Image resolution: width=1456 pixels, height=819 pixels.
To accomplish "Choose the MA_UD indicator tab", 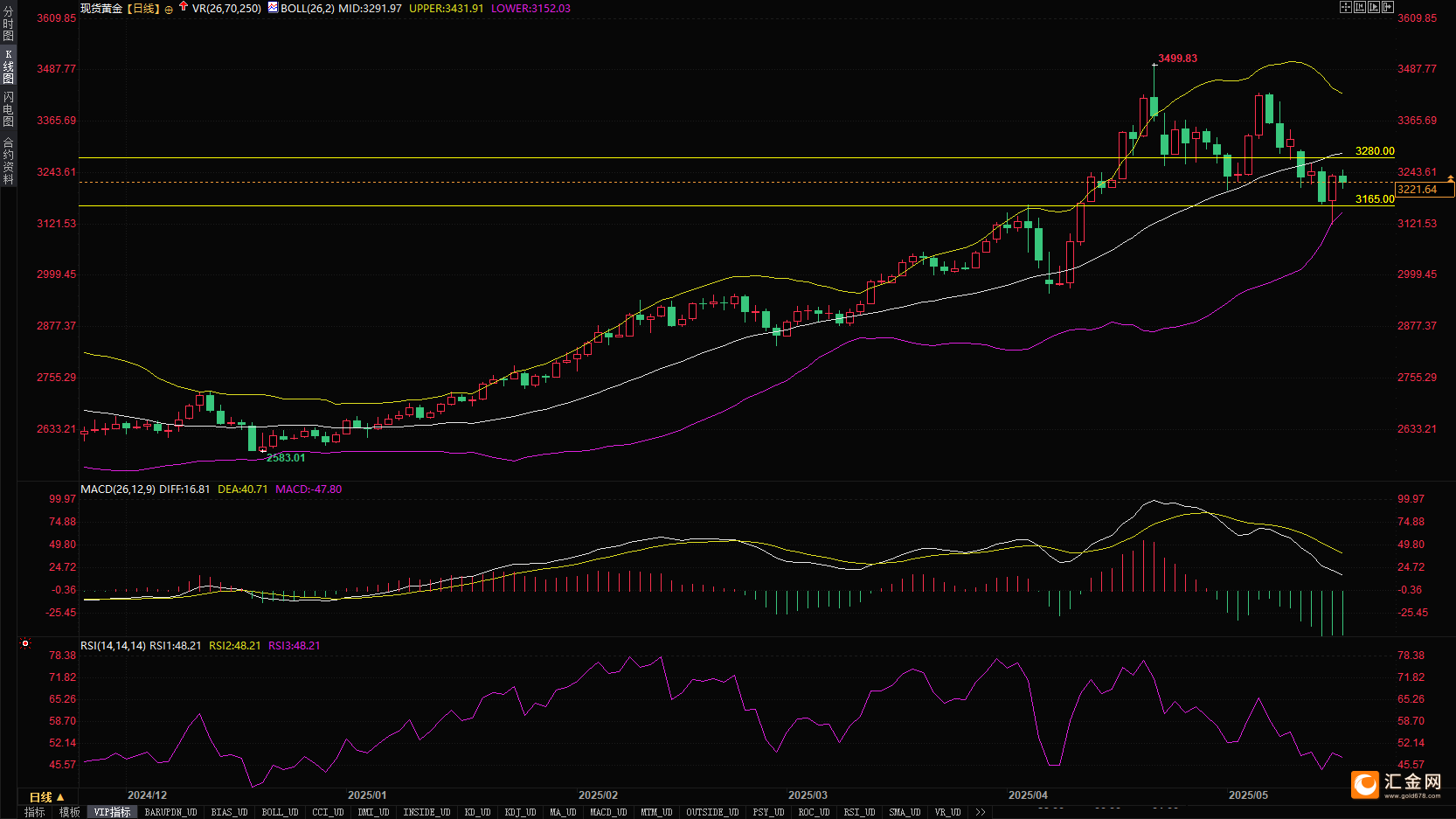I will [x=564, y=812].
